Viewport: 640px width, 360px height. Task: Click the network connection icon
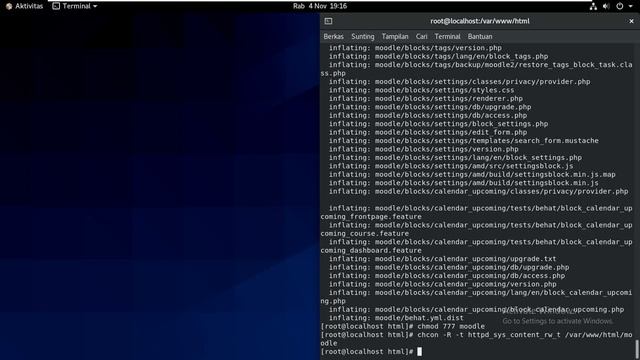pos(593,6)
